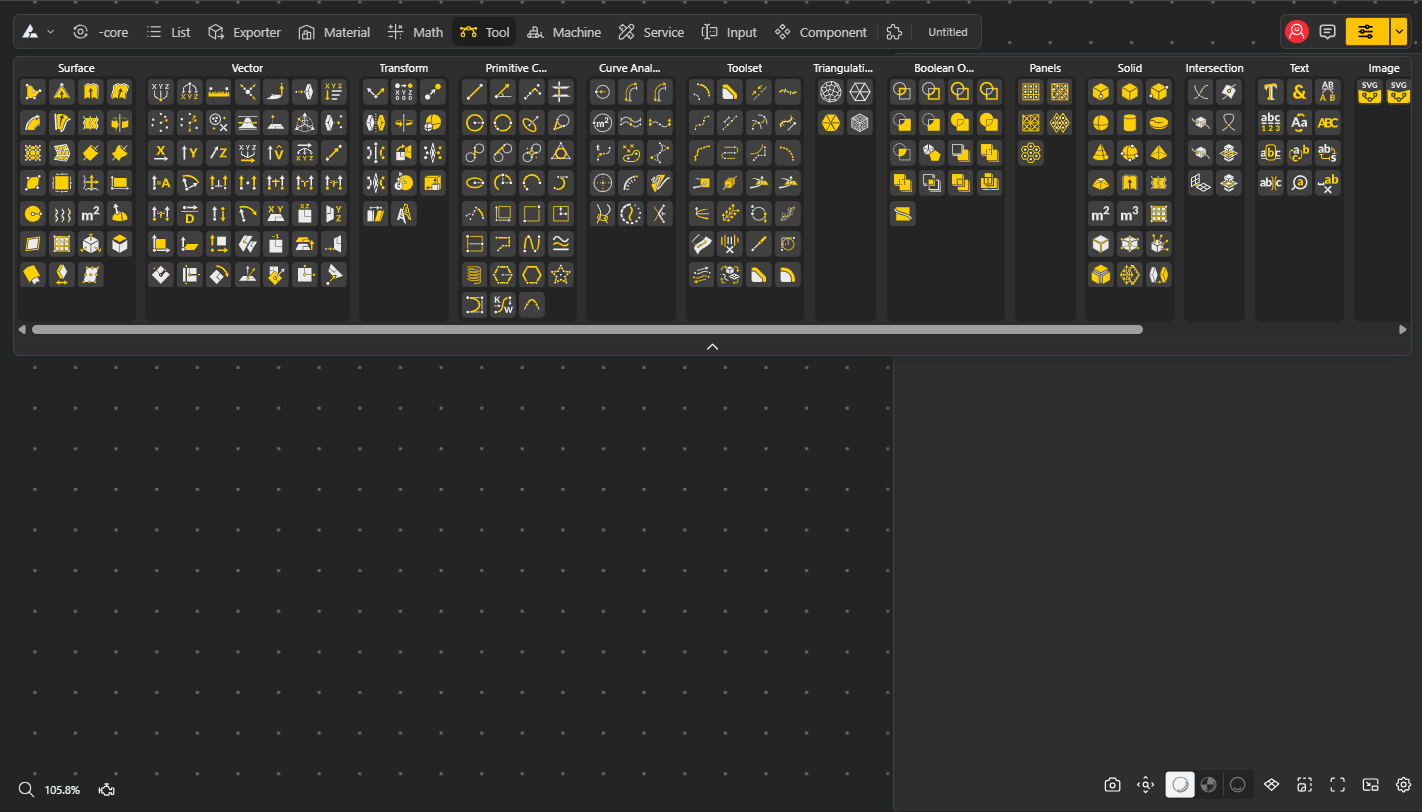Click the m³ volume icon in Solid
This screenshot has width=1422, height=812.
click(1129, 214)
